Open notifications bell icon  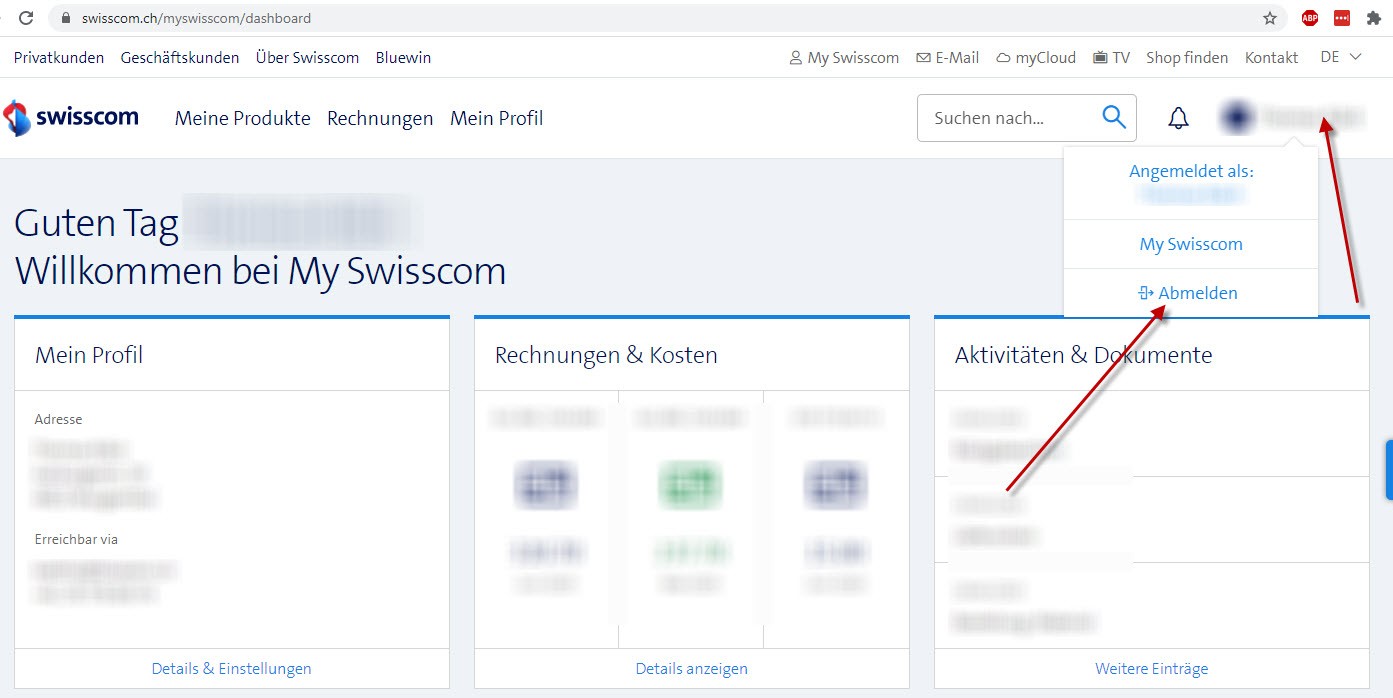click(x=1179, y=119)
